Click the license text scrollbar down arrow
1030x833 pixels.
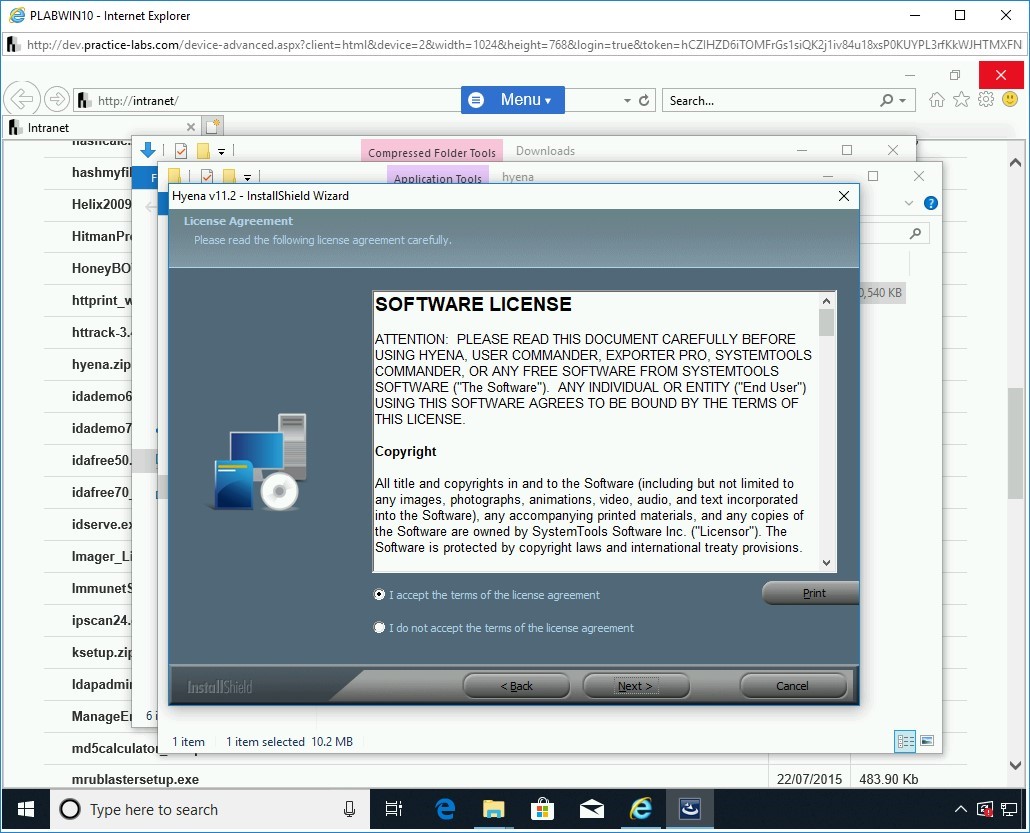(826, 563)
